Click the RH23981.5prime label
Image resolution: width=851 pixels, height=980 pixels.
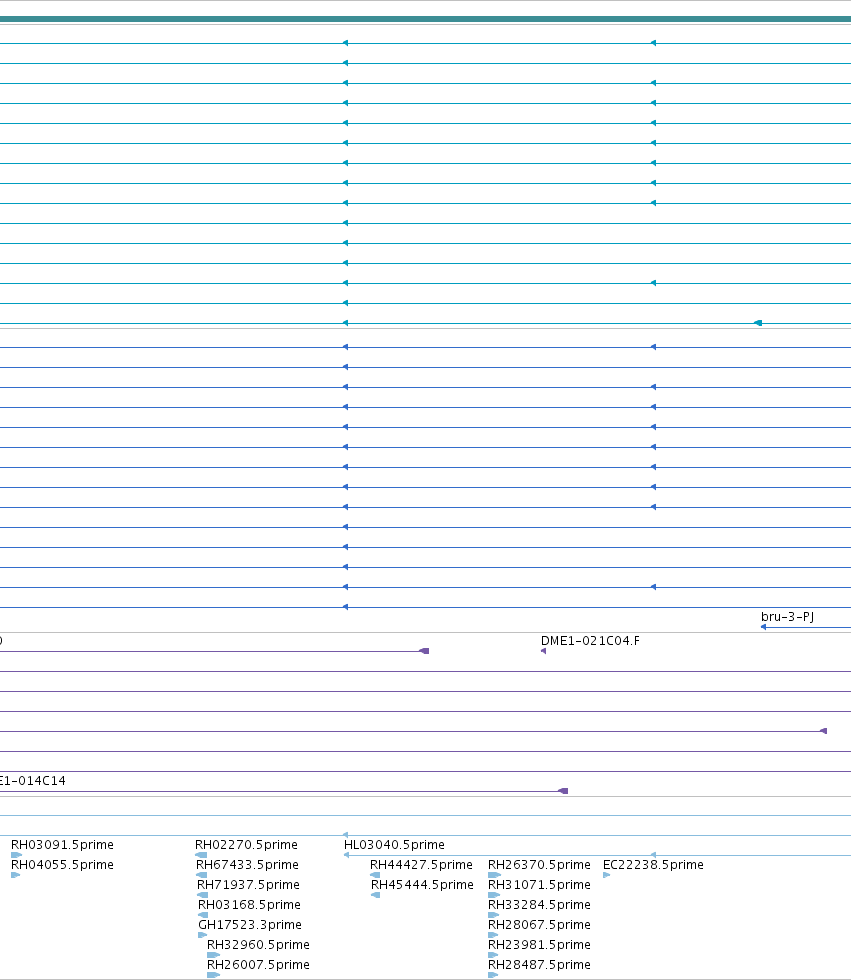pos(539,944)
